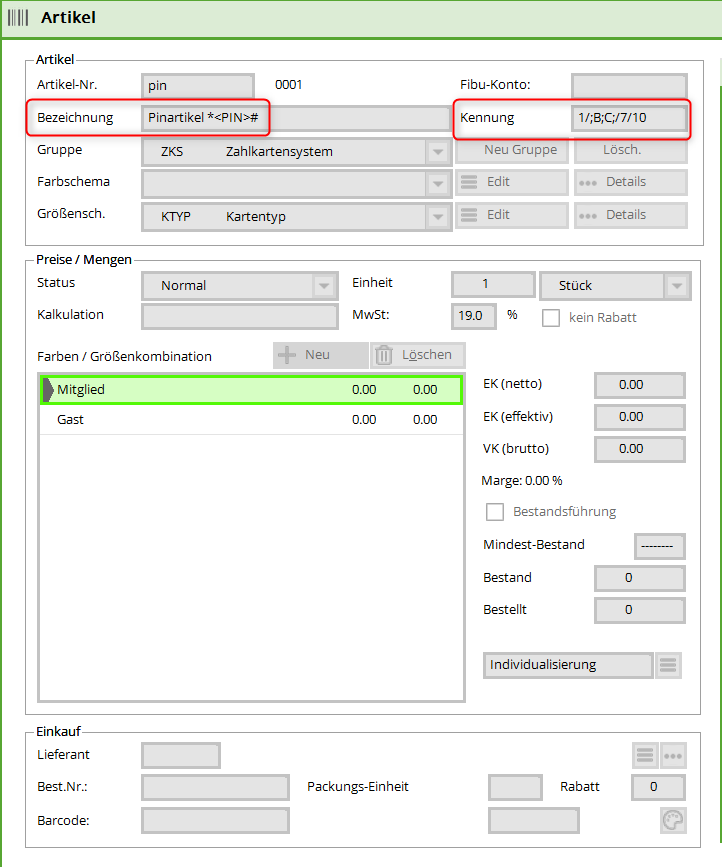Click the Marge: 0.00 % text
Viewport: 722px width, 867px height.
click(522, 480)
